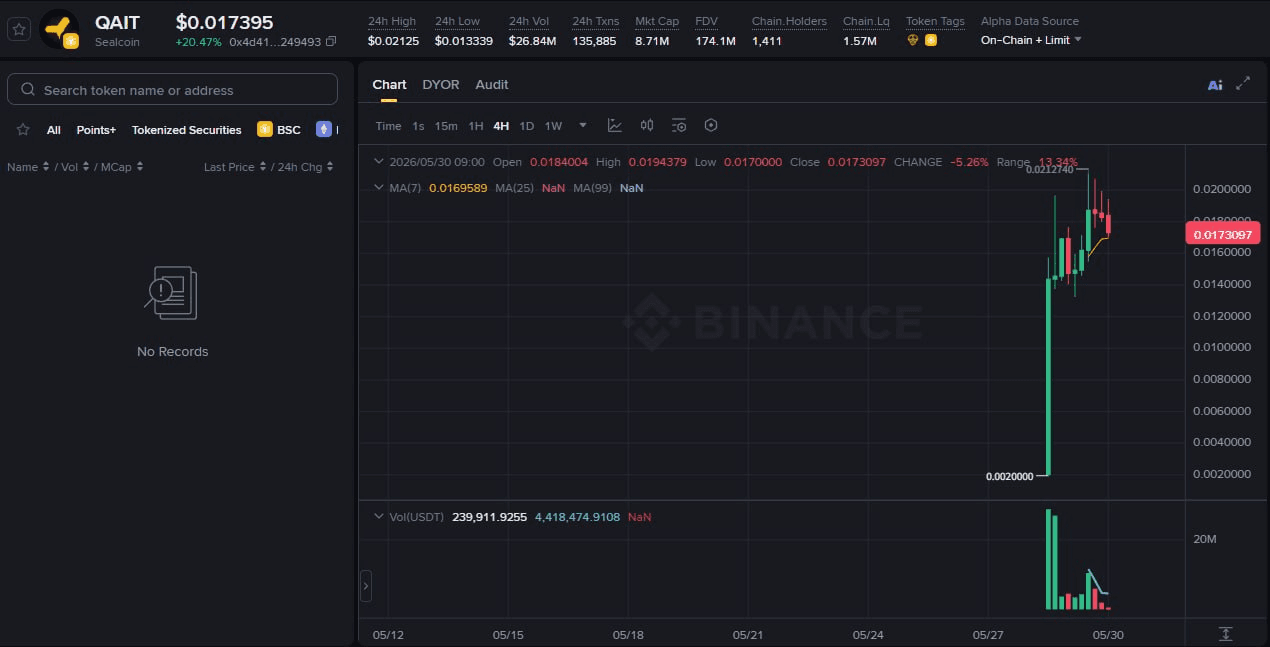Expand chart to fullscreen
Image resolution: width=1270 pixels, height=647 pixels.
pyautogui.click(x=1243, y=84)
